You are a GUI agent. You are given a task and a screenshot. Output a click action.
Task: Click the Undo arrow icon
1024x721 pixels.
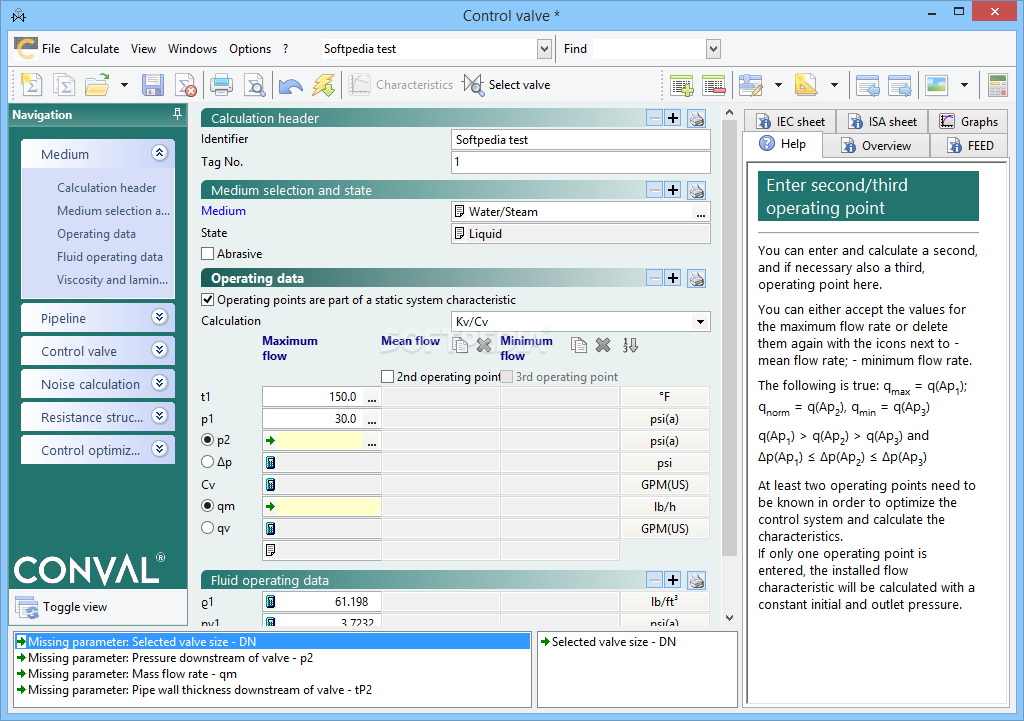point(290,85)
